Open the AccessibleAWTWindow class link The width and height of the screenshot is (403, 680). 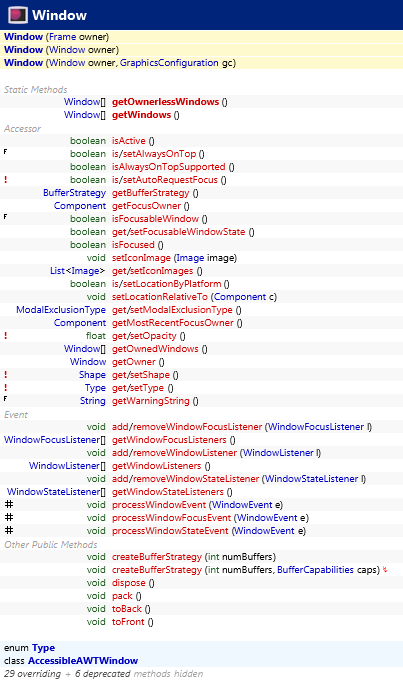tap(83, 661)
